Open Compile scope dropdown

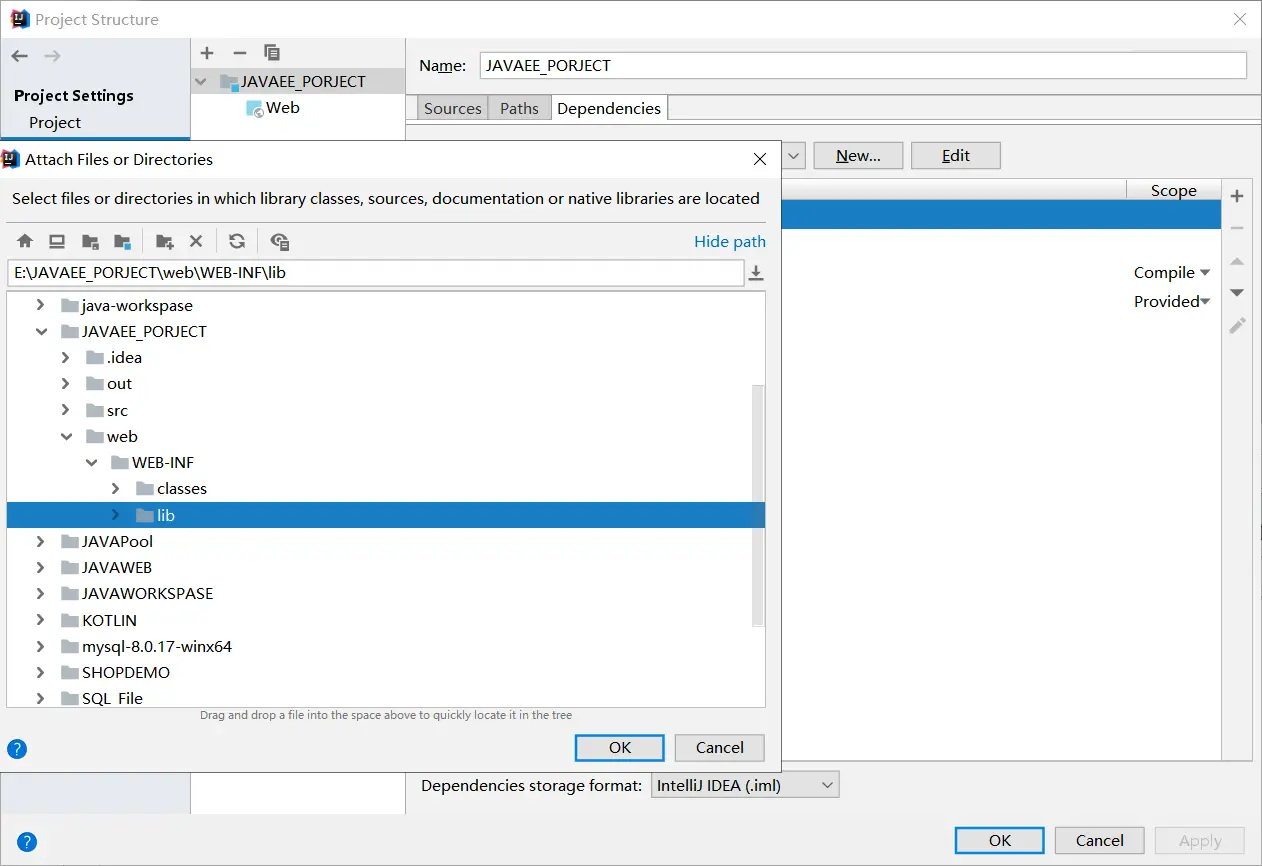tap(1204, 272)
